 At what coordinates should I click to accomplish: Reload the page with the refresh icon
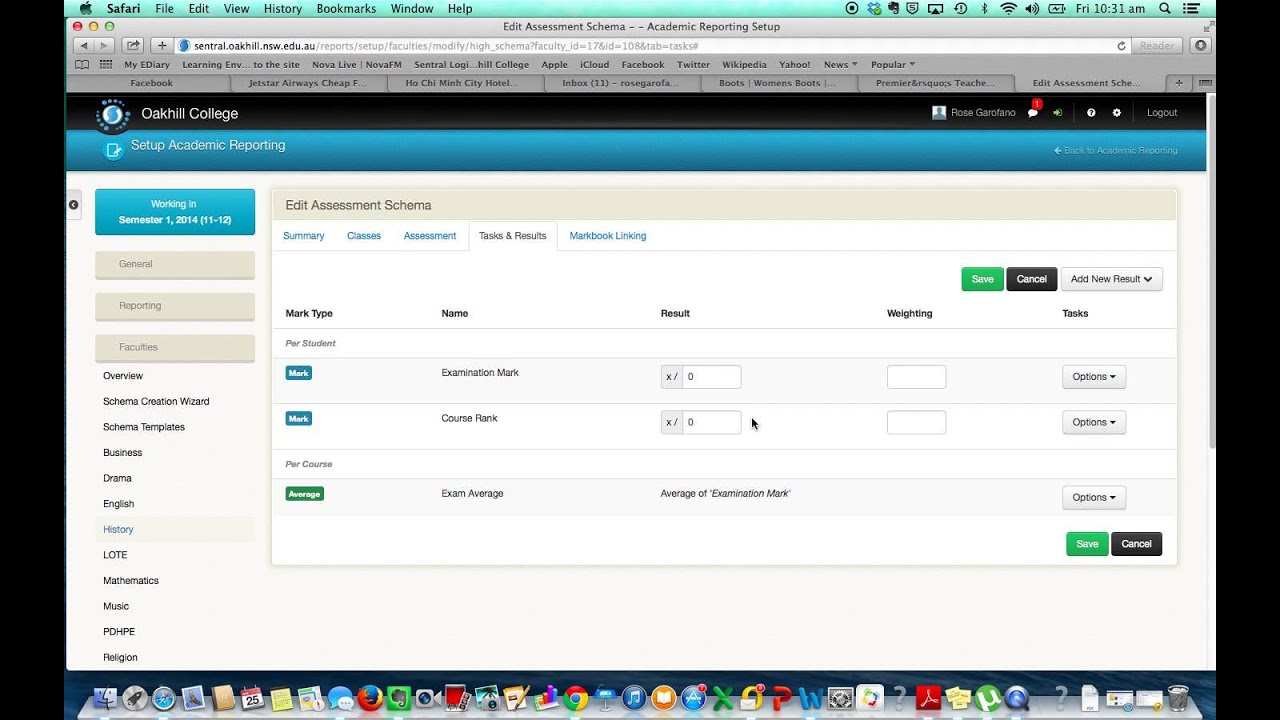pos(1122,46)
